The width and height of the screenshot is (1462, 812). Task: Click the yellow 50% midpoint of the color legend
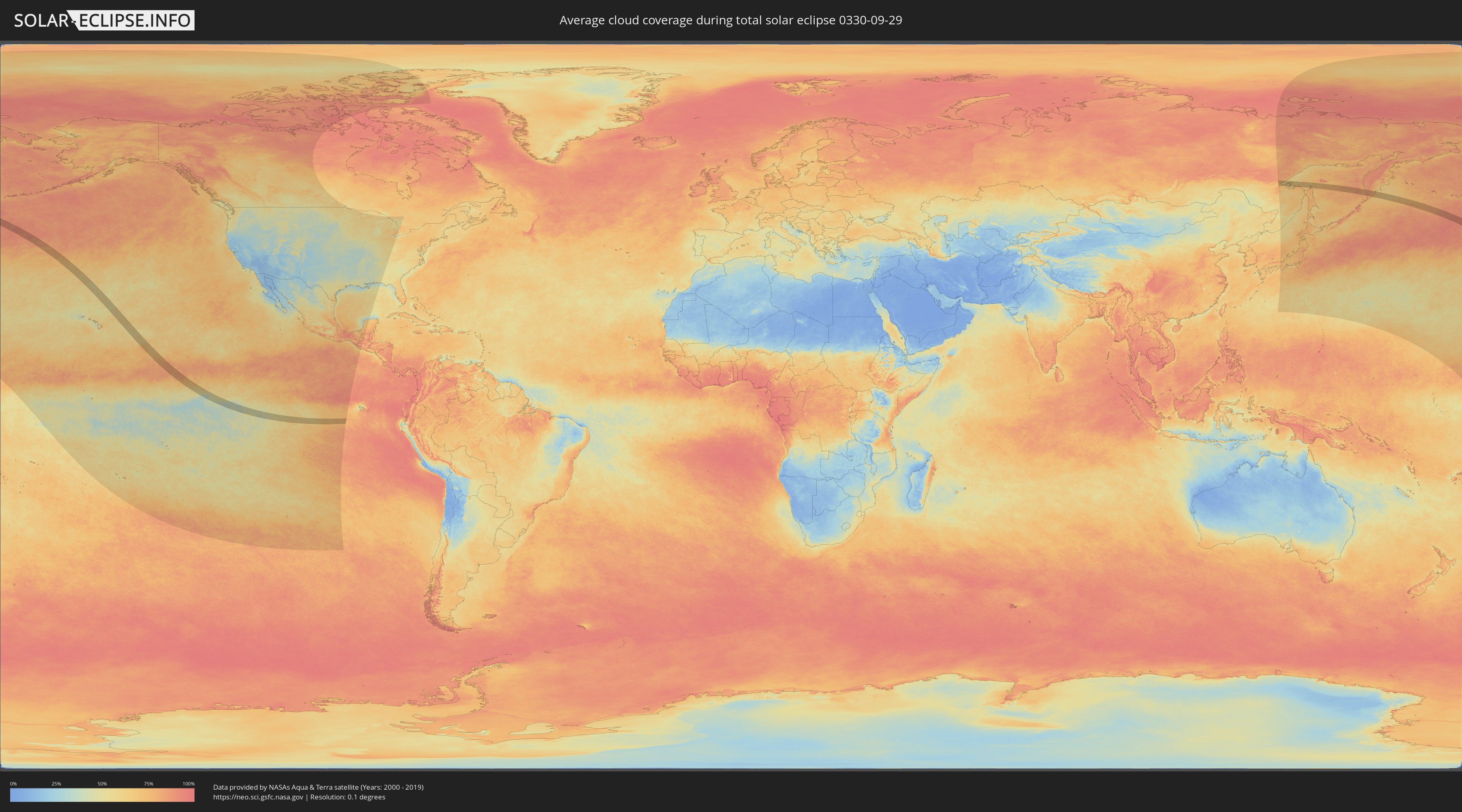(x=102, y=795)
